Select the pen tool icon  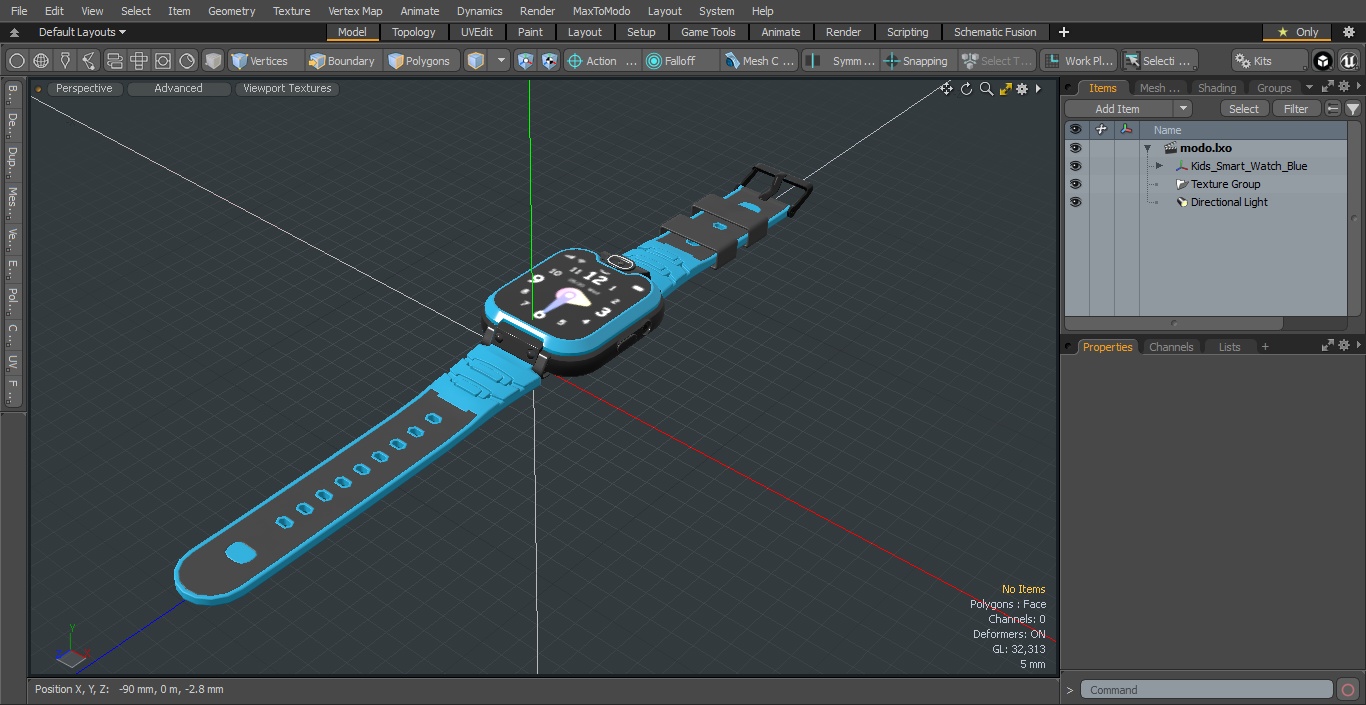click(65, 61)
